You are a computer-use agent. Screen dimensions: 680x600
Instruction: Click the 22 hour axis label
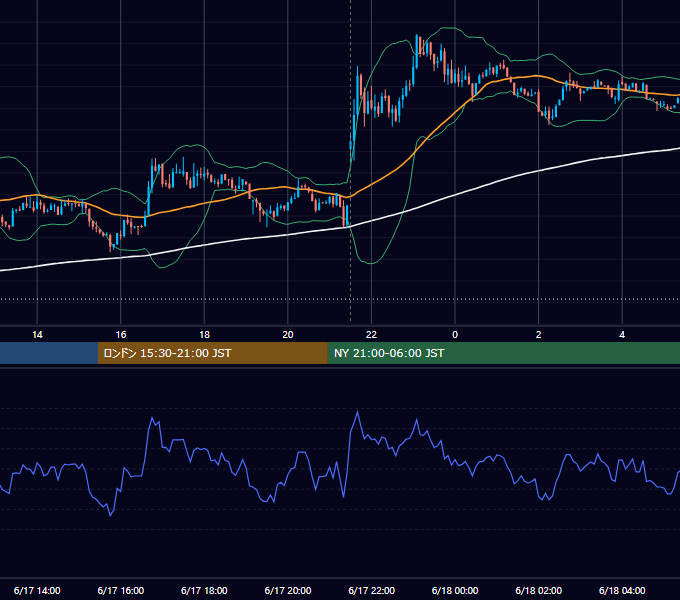[x=371, y=335]
